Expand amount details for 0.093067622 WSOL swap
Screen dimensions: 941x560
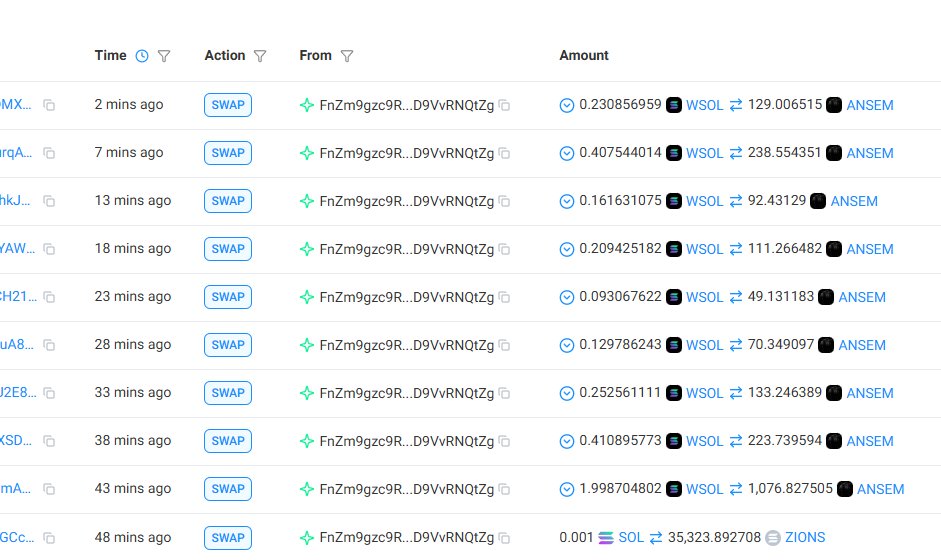coord(567,298)
